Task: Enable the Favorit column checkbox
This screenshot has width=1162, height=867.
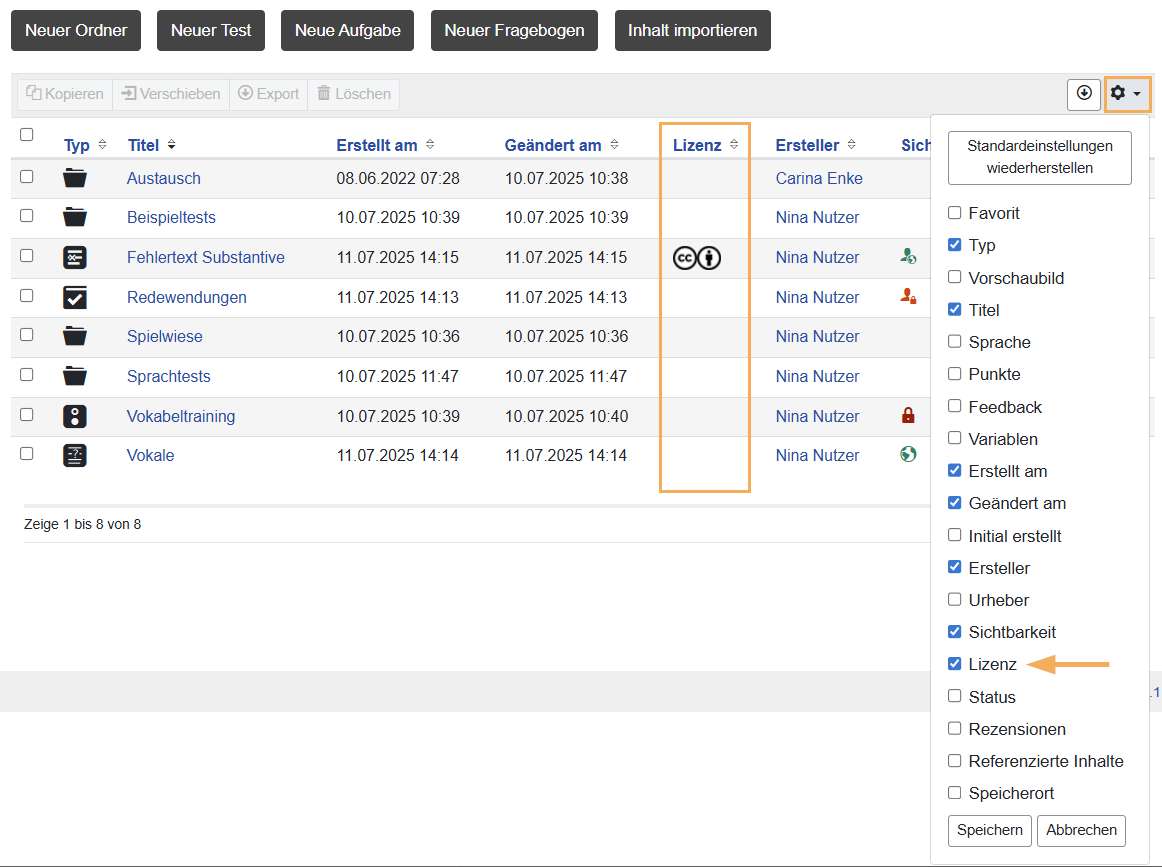Action: [955, 213]
